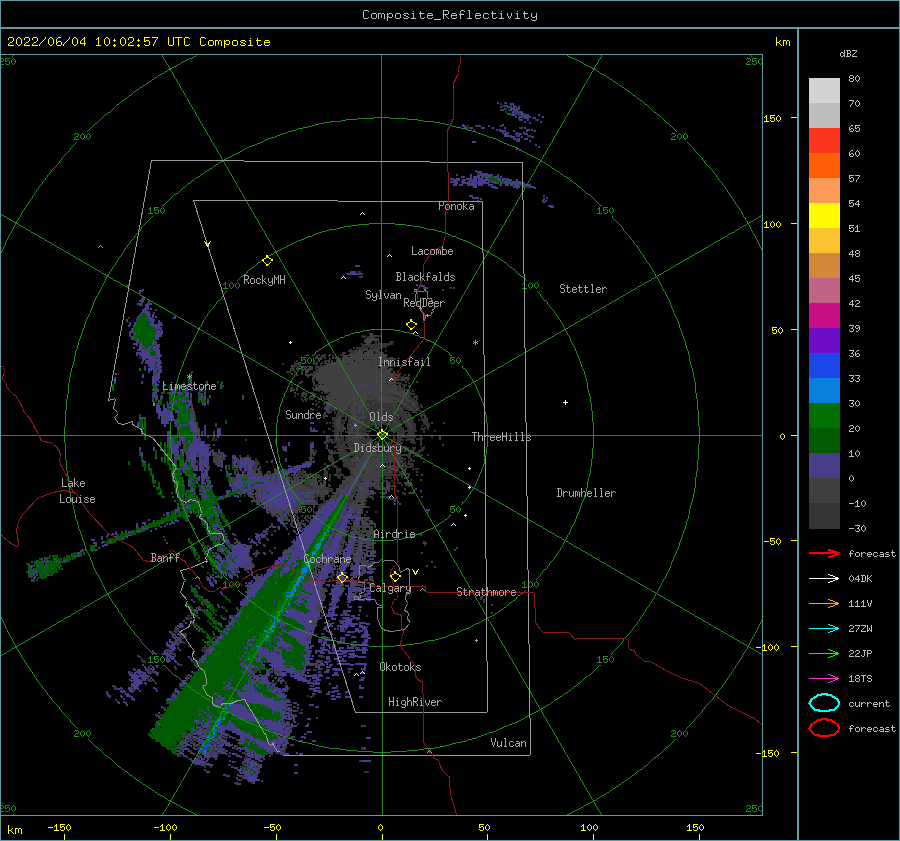Select yellow diamond marker below Cochrane label
Viewport: 900px width, 841px height.
pos(342,577)
